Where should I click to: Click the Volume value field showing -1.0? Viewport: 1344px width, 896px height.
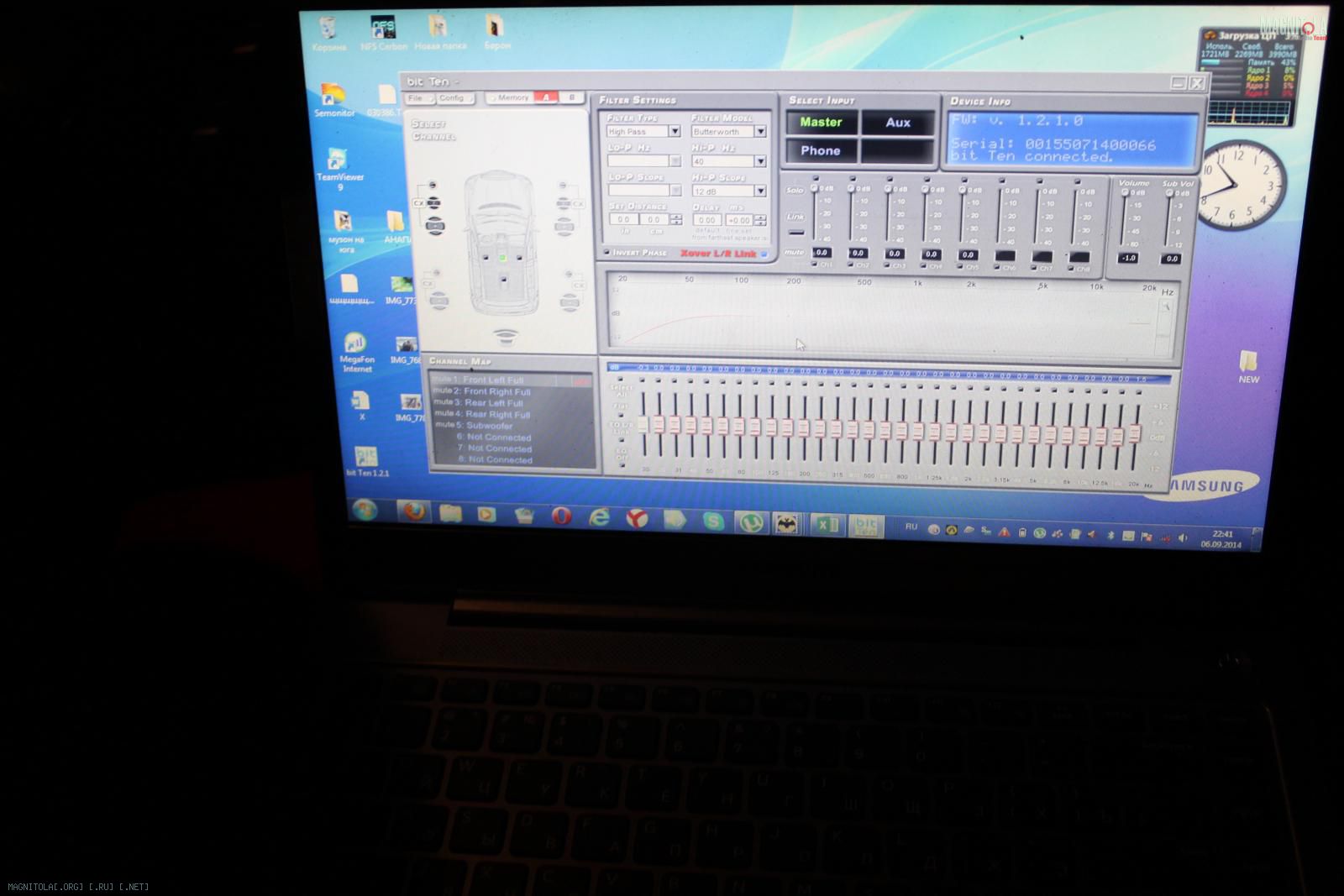click(x=1128, y=259)
